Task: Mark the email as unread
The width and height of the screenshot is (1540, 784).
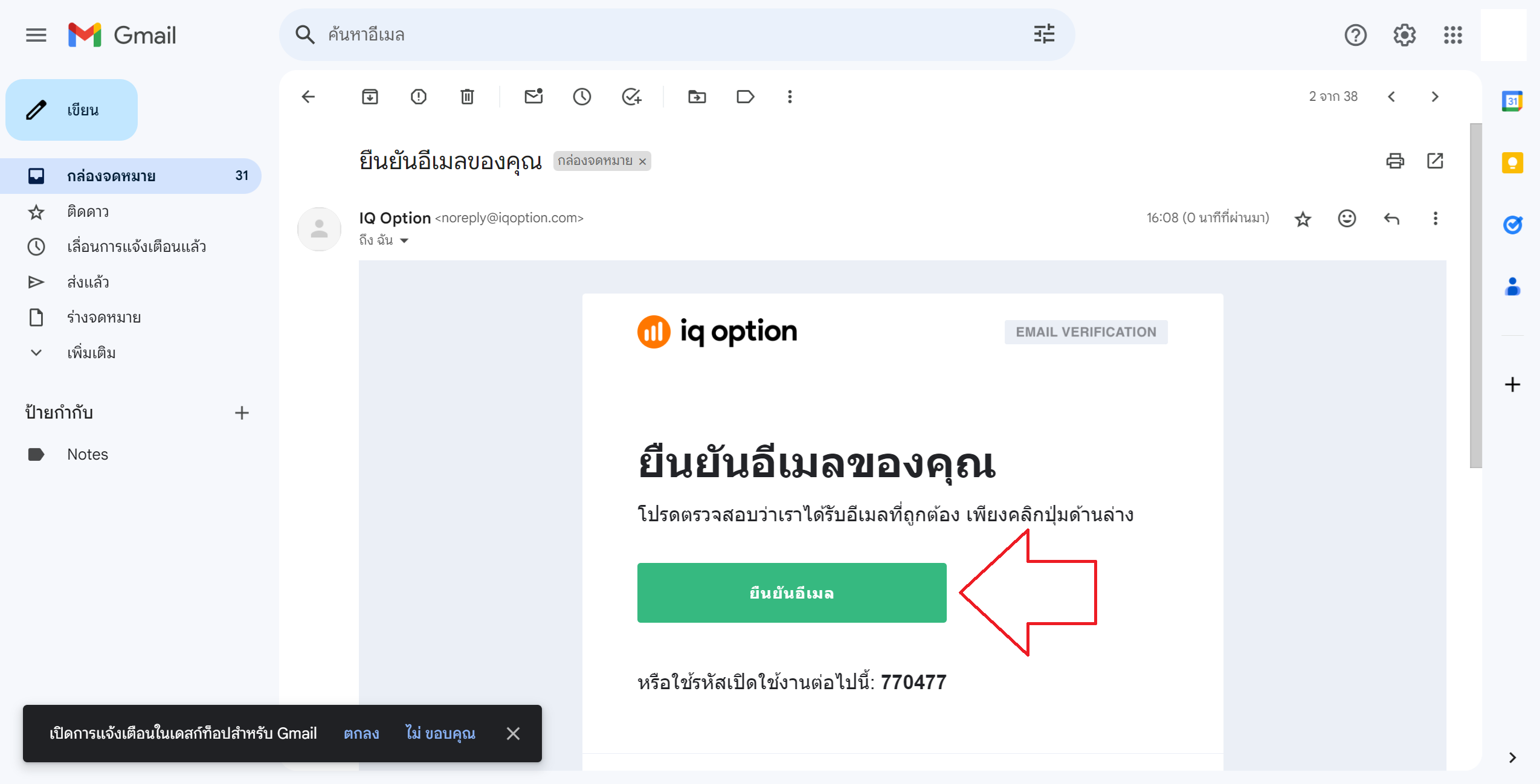Action: click(533, 97)
